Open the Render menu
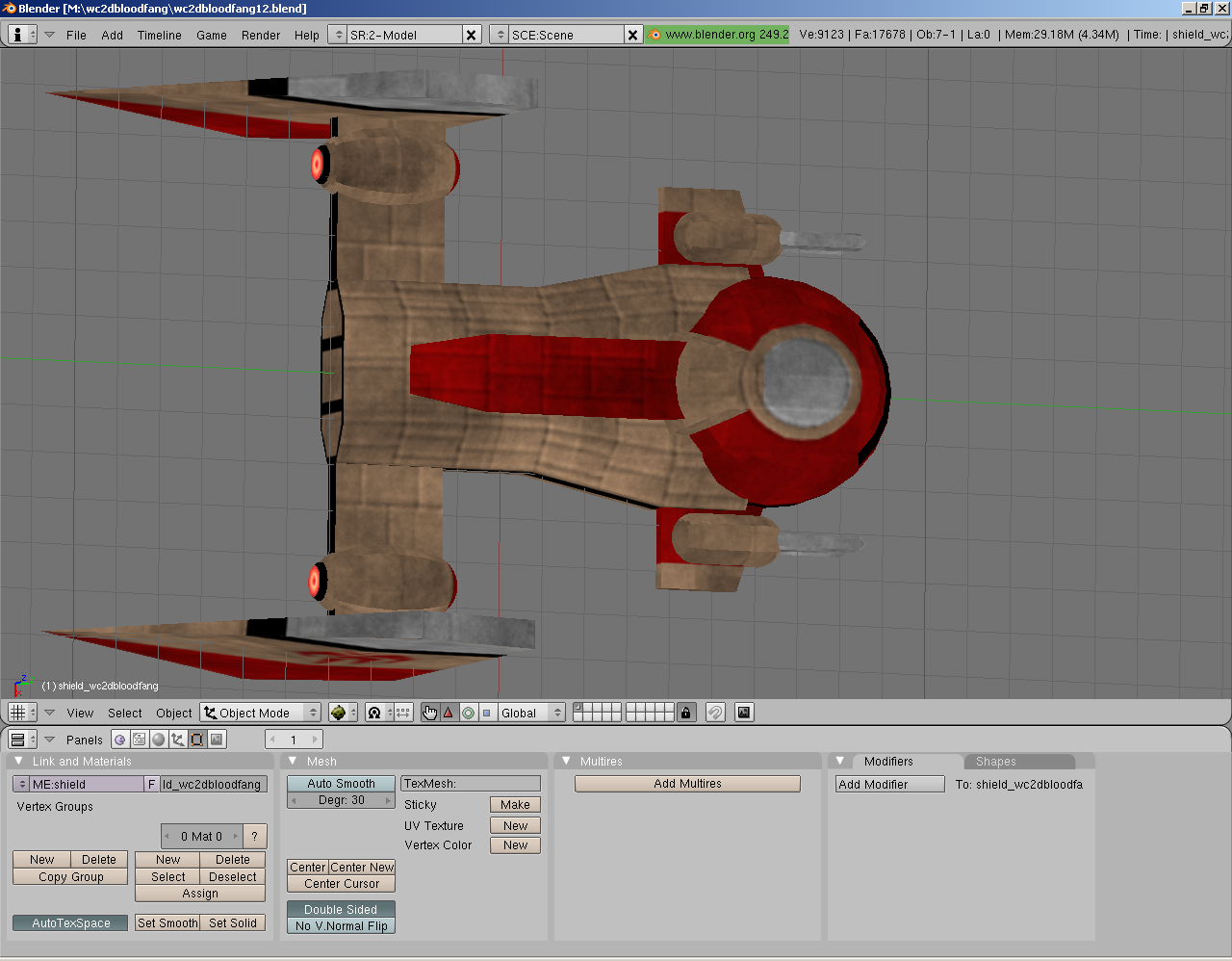Image resolution: width=1232 pixels, height=961 pixels. (261, 35)
